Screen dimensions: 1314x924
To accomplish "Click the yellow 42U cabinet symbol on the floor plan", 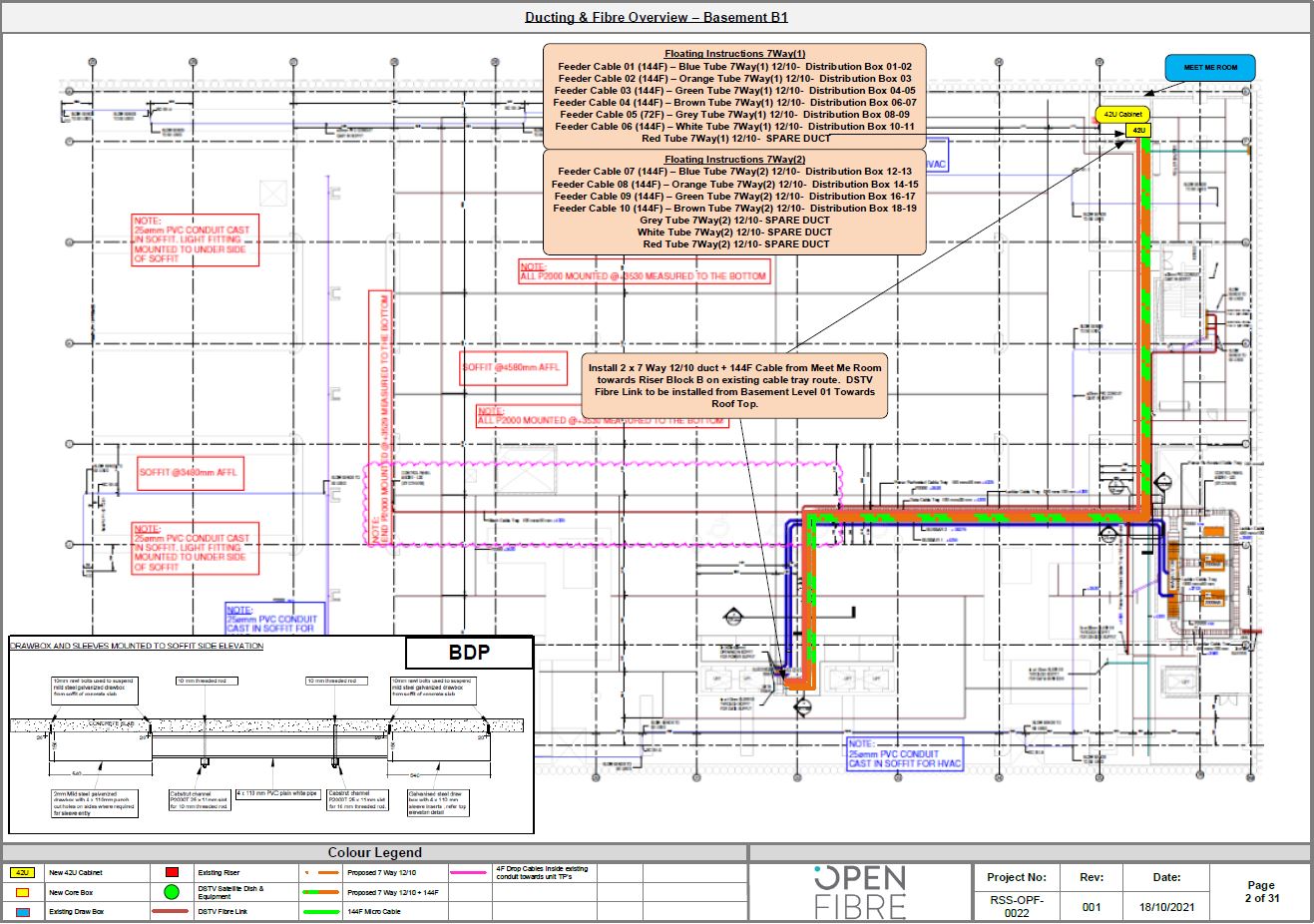I will coord(1136,131).
